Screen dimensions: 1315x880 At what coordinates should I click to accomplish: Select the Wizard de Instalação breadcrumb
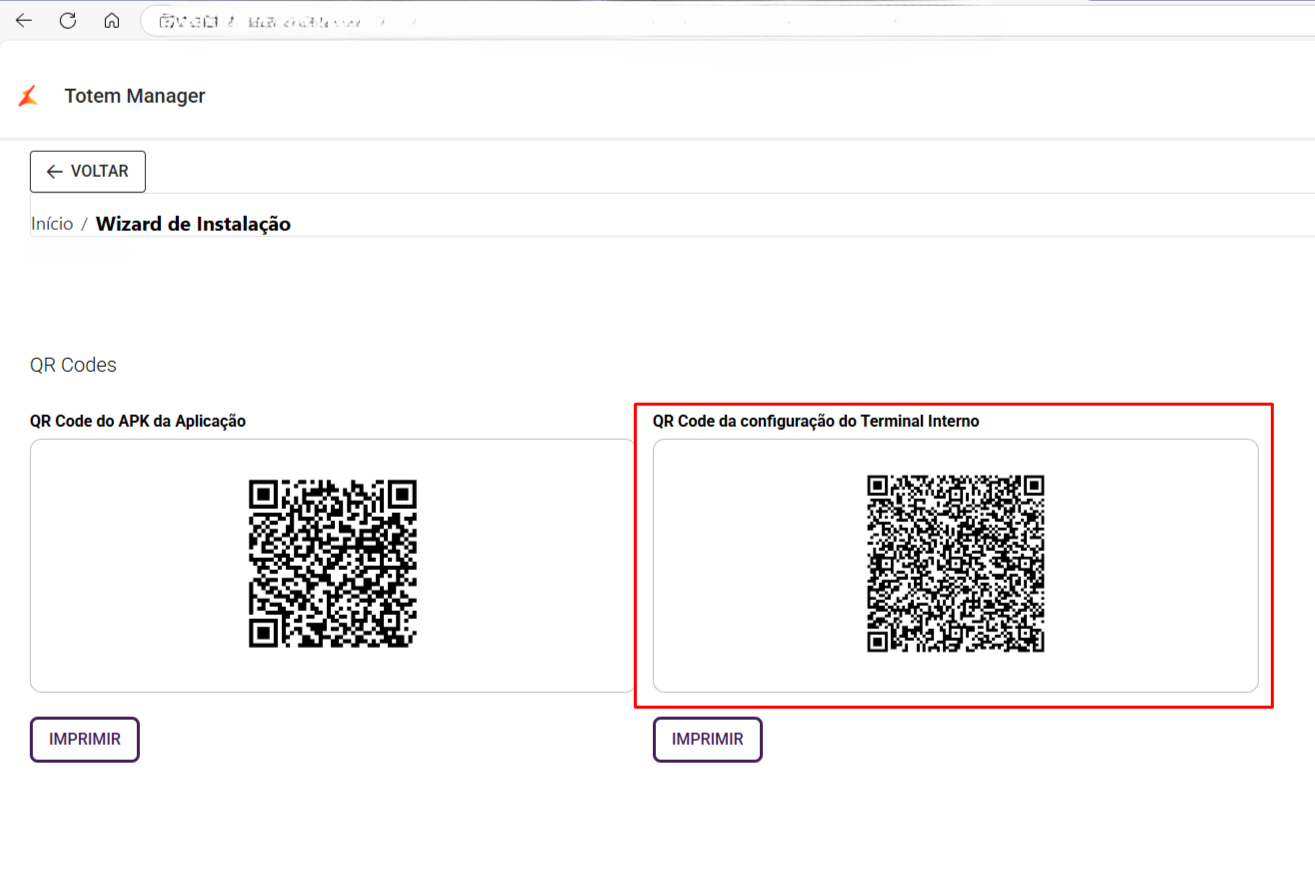[x=193, y=224]
